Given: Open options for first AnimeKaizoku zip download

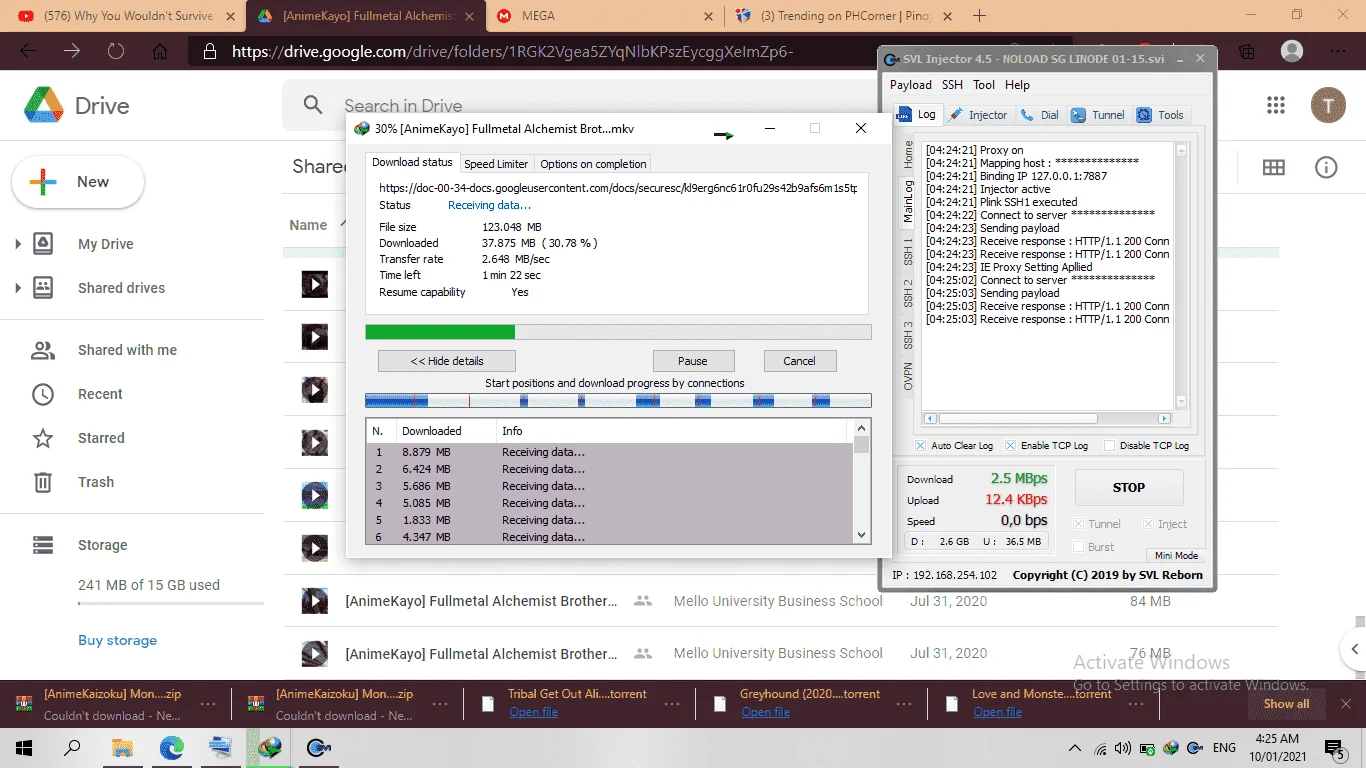Looking at the screenshot, I should 208,704.
